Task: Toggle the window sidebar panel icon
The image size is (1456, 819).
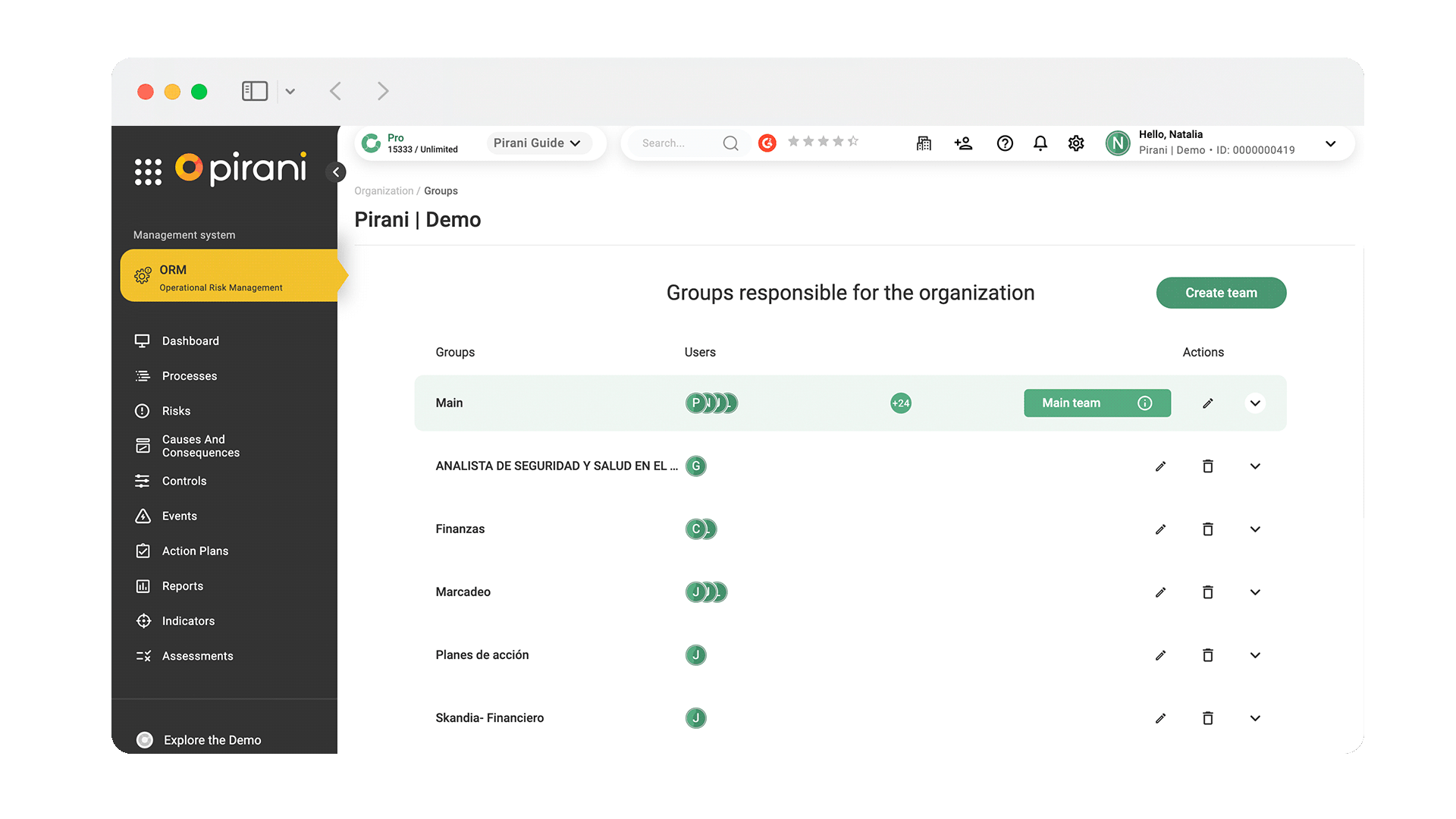Action: tap(255, 92)
